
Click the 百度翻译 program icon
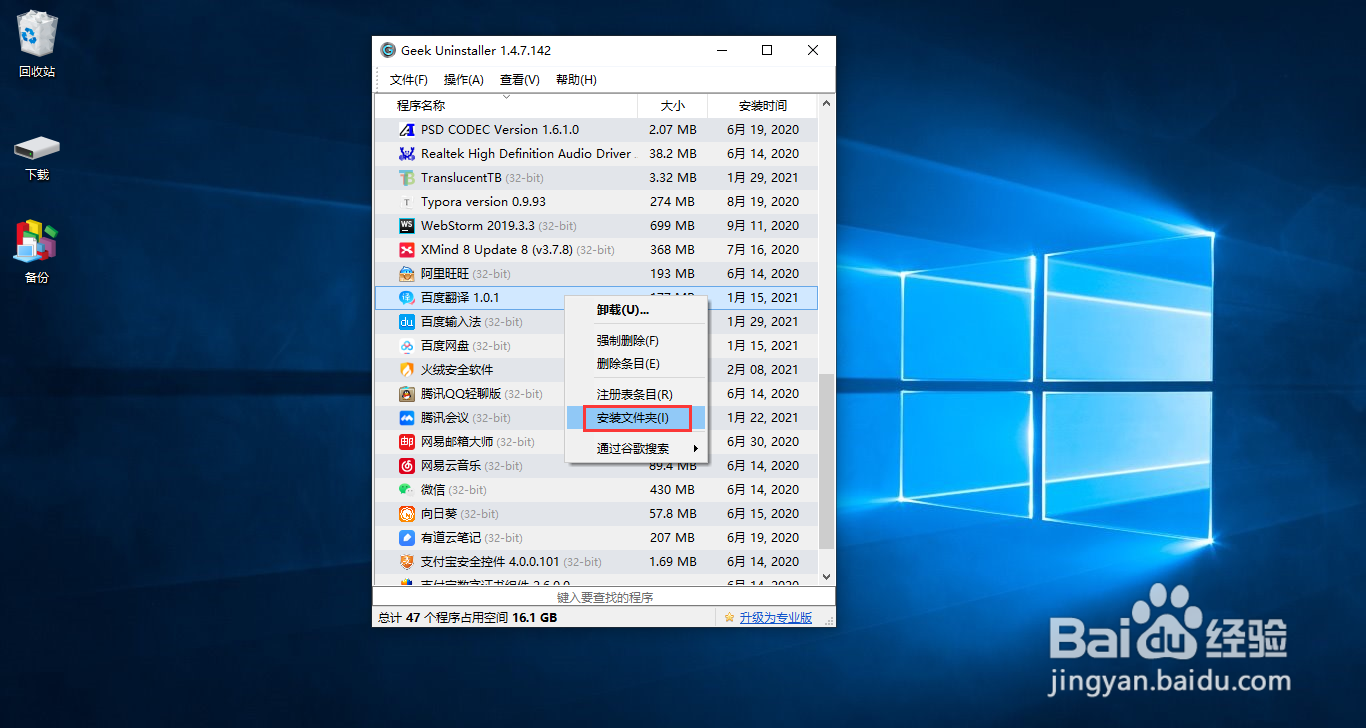406,298
